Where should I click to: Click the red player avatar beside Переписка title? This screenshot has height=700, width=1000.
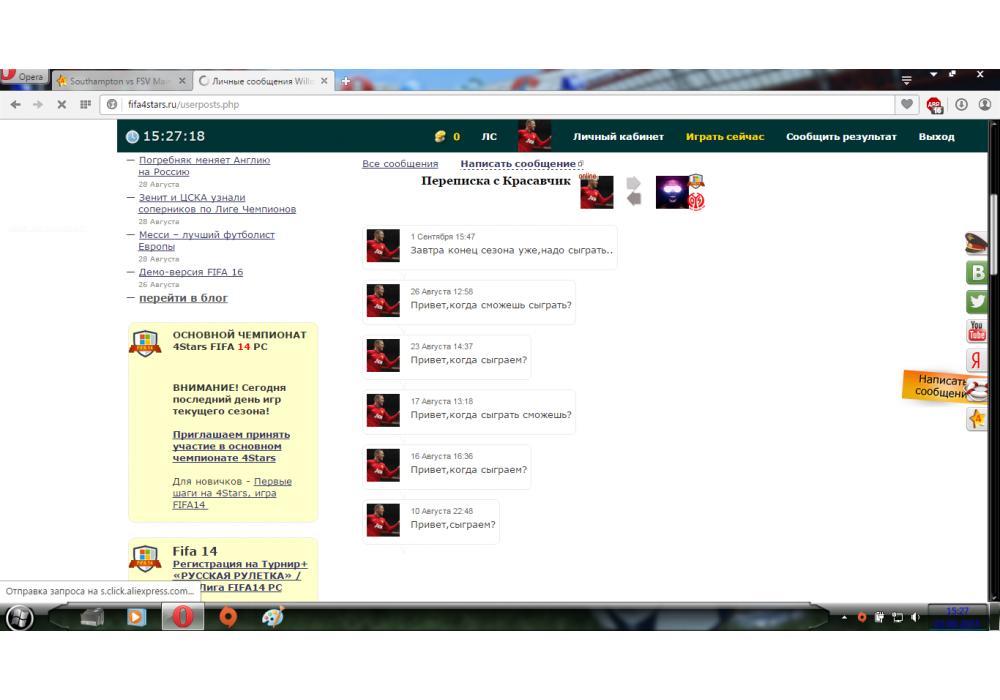(x=596, y=192)
